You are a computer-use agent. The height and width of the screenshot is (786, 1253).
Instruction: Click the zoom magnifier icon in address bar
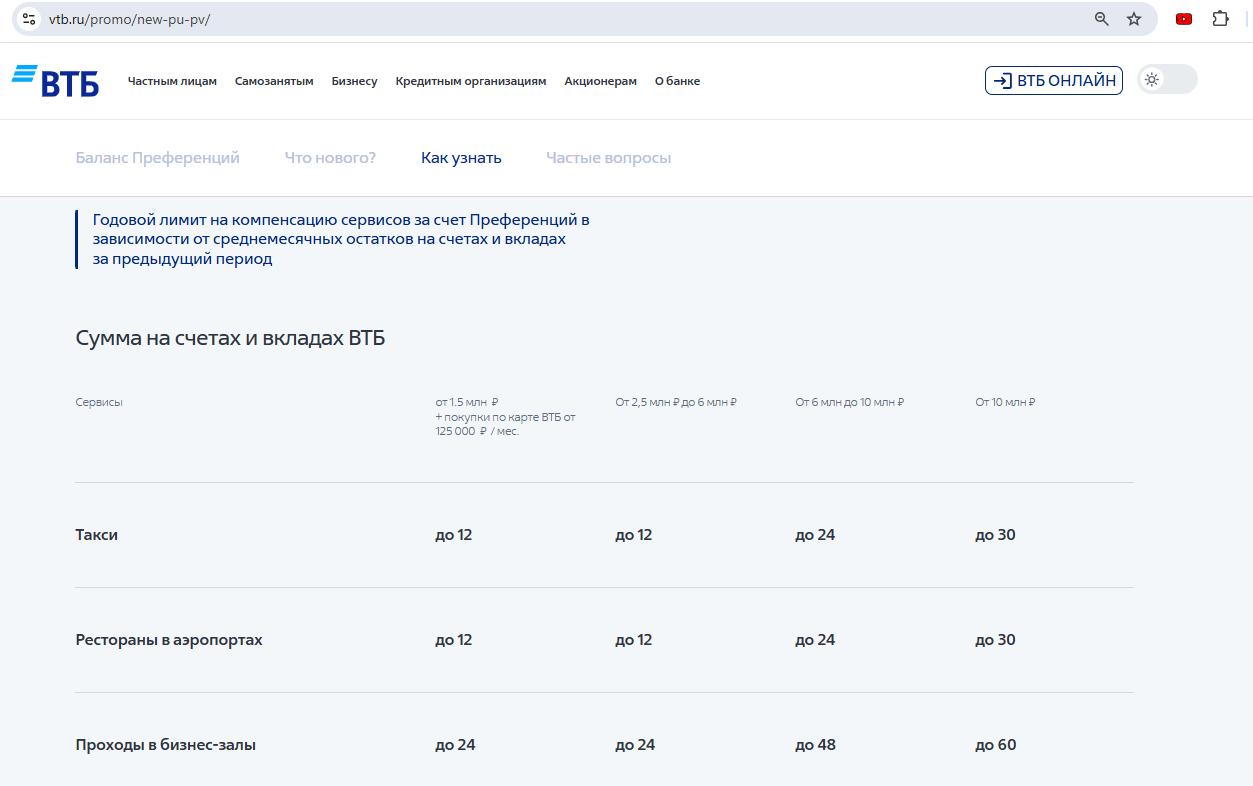[x=1101, y=19]
